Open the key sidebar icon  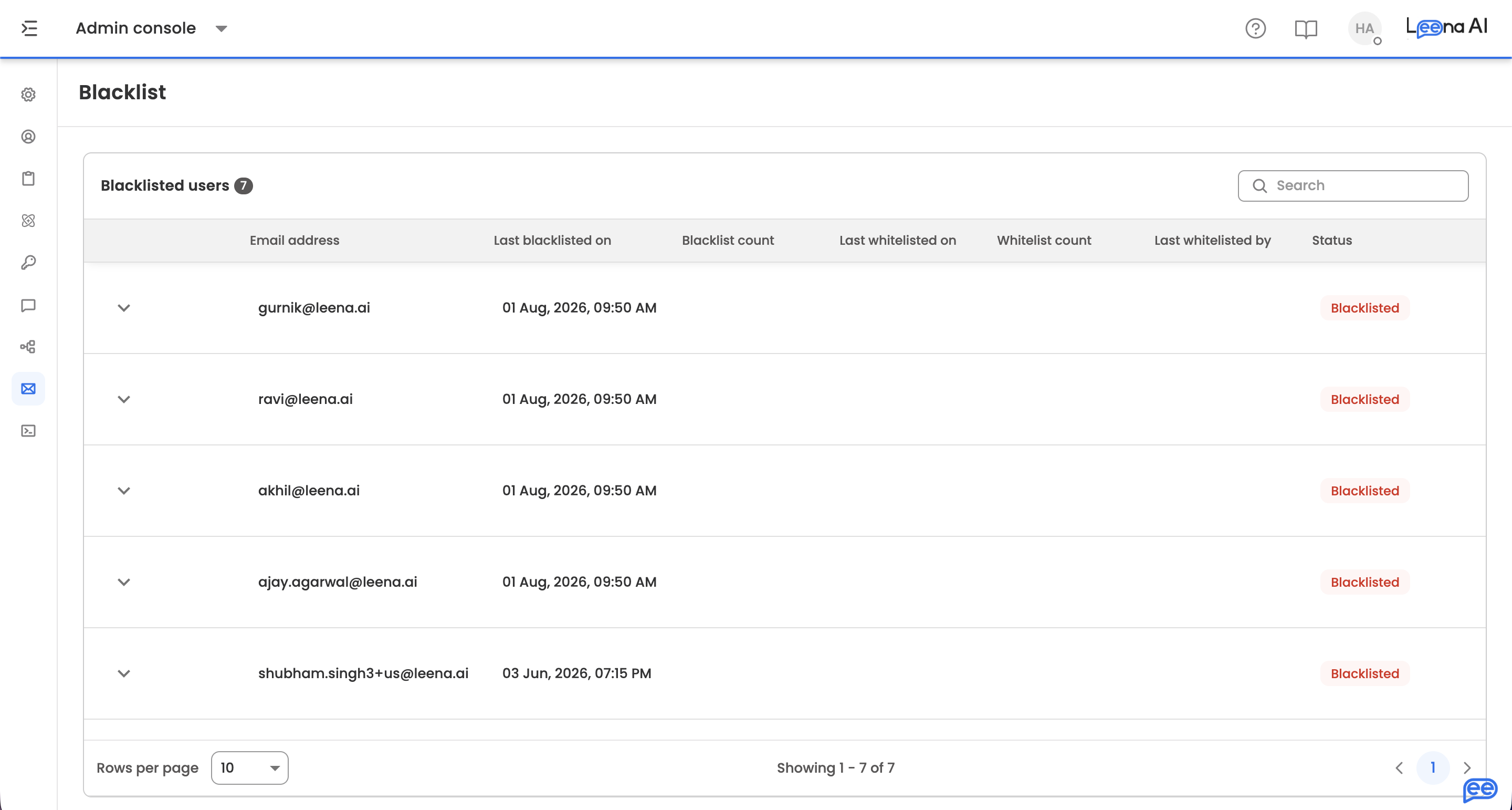(28, 263)
